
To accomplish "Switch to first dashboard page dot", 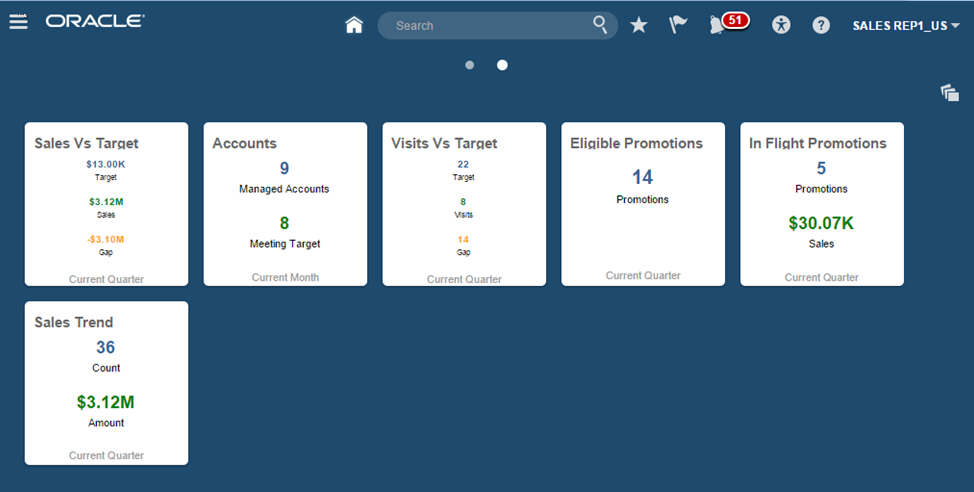I will pos(470,65).
